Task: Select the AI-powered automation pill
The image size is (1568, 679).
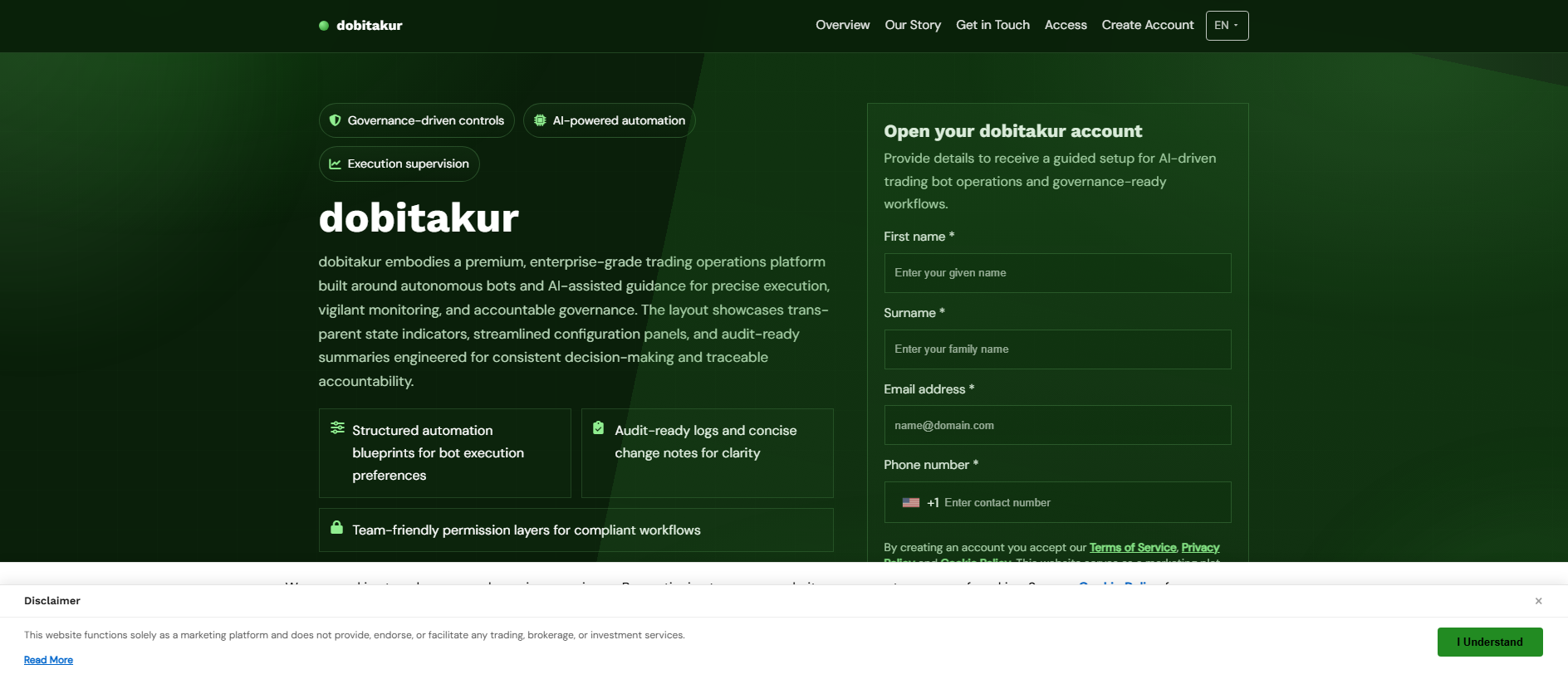Action: (610, 120)
